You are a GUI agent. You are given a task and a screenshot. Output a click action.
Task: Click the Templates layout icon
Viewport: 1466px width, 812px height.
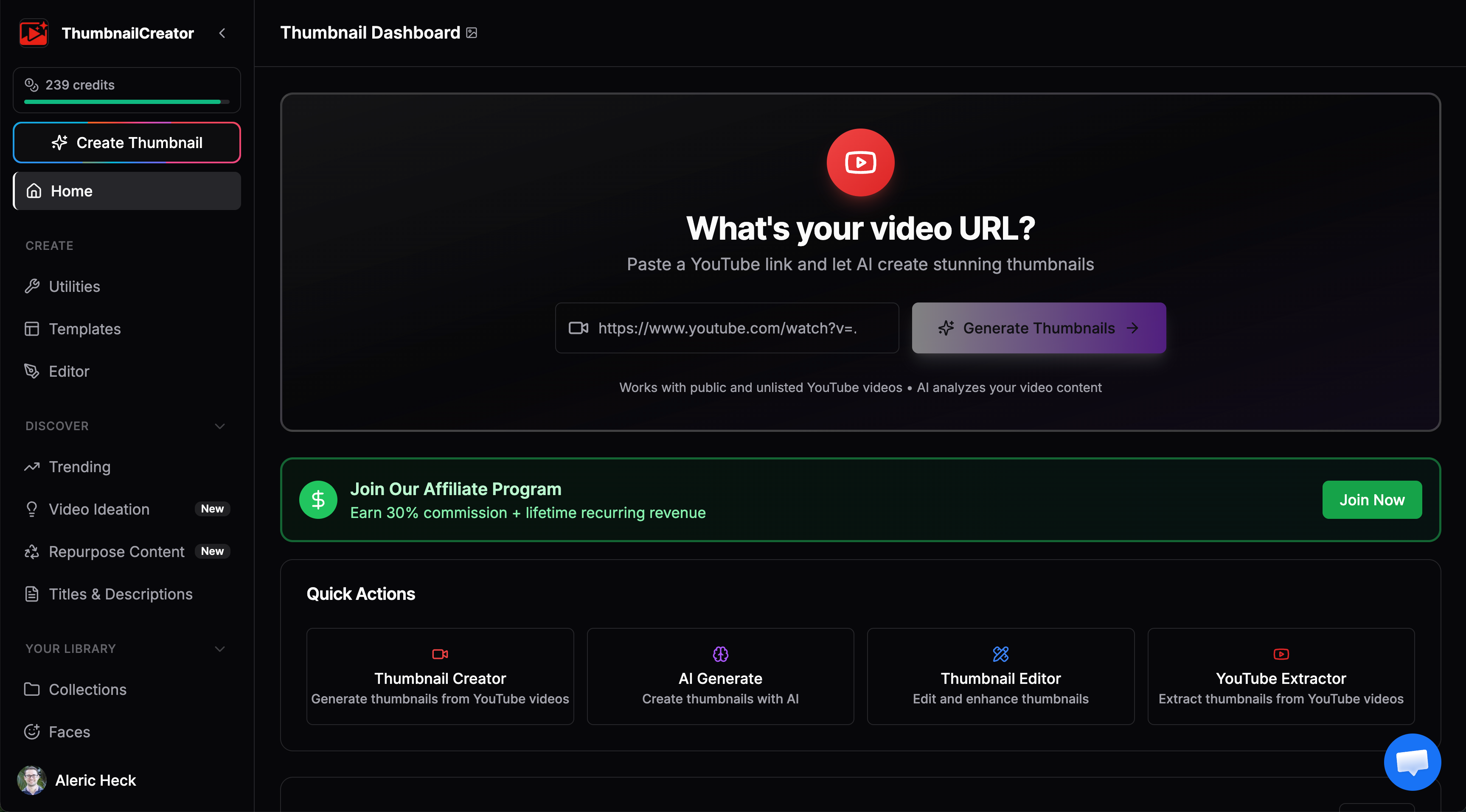pos(32,329)
